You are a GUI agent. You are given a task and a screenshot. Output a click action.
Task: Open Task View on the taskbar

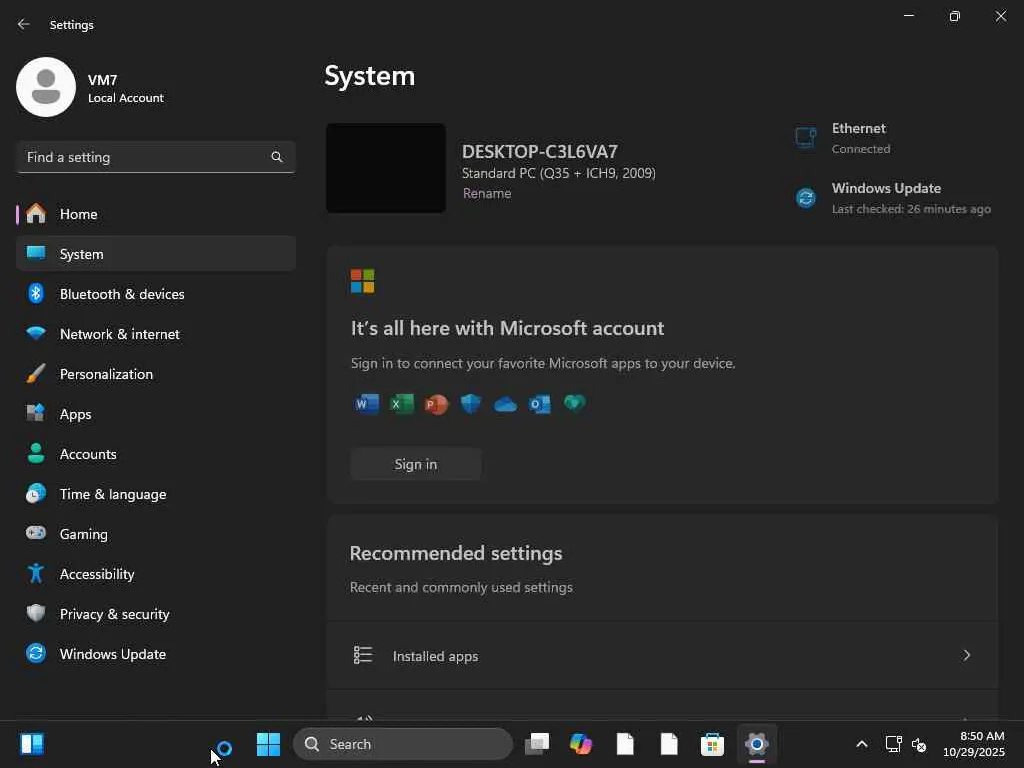coord(537,744)
